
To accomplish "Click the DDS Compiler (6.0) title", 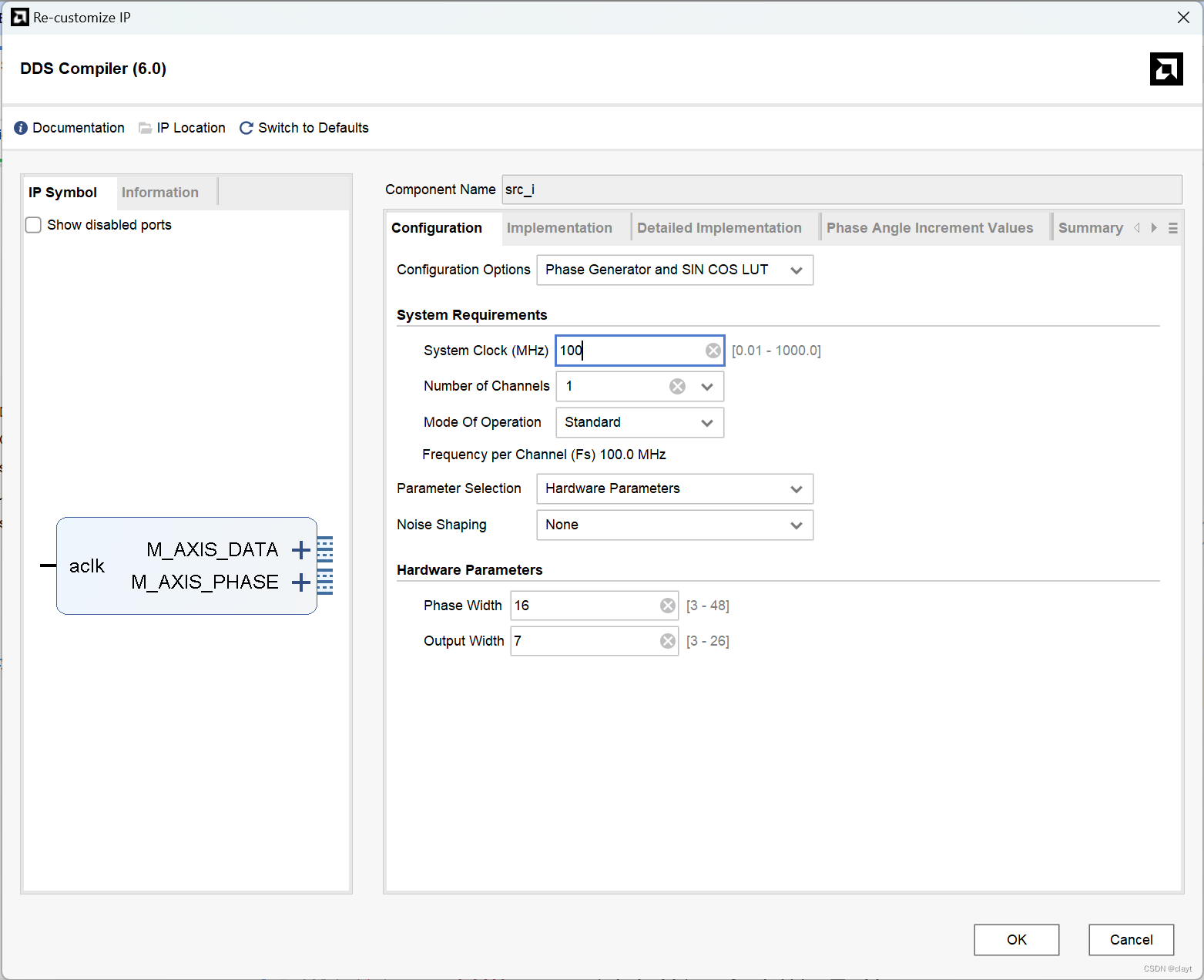I will (x=93, y=69).
